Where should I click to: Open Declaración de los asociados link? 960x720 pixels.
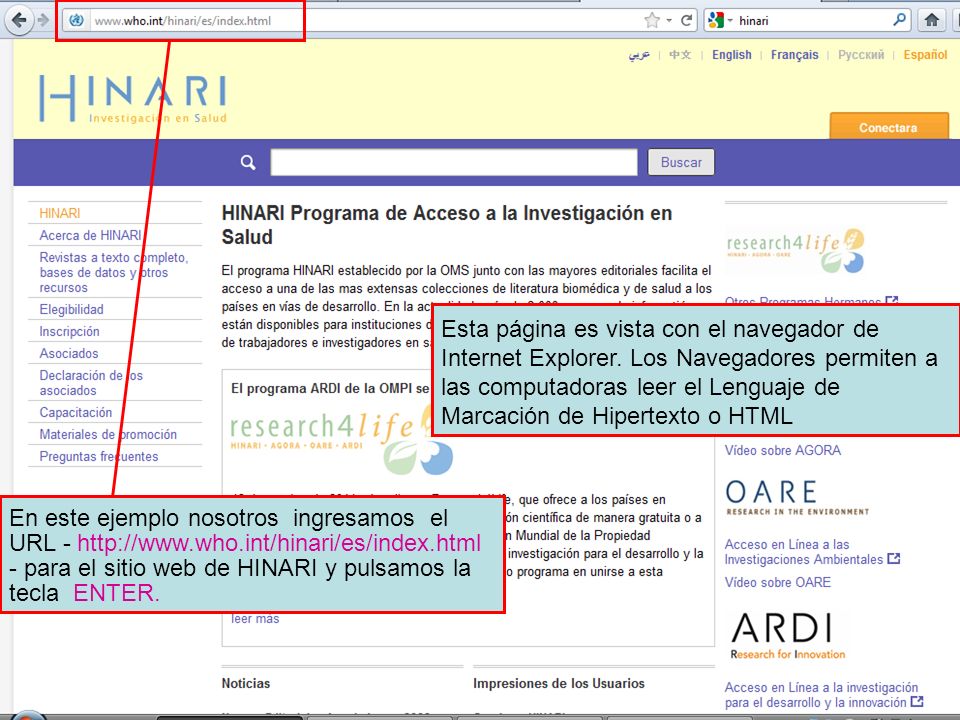(x=91, y=383)
